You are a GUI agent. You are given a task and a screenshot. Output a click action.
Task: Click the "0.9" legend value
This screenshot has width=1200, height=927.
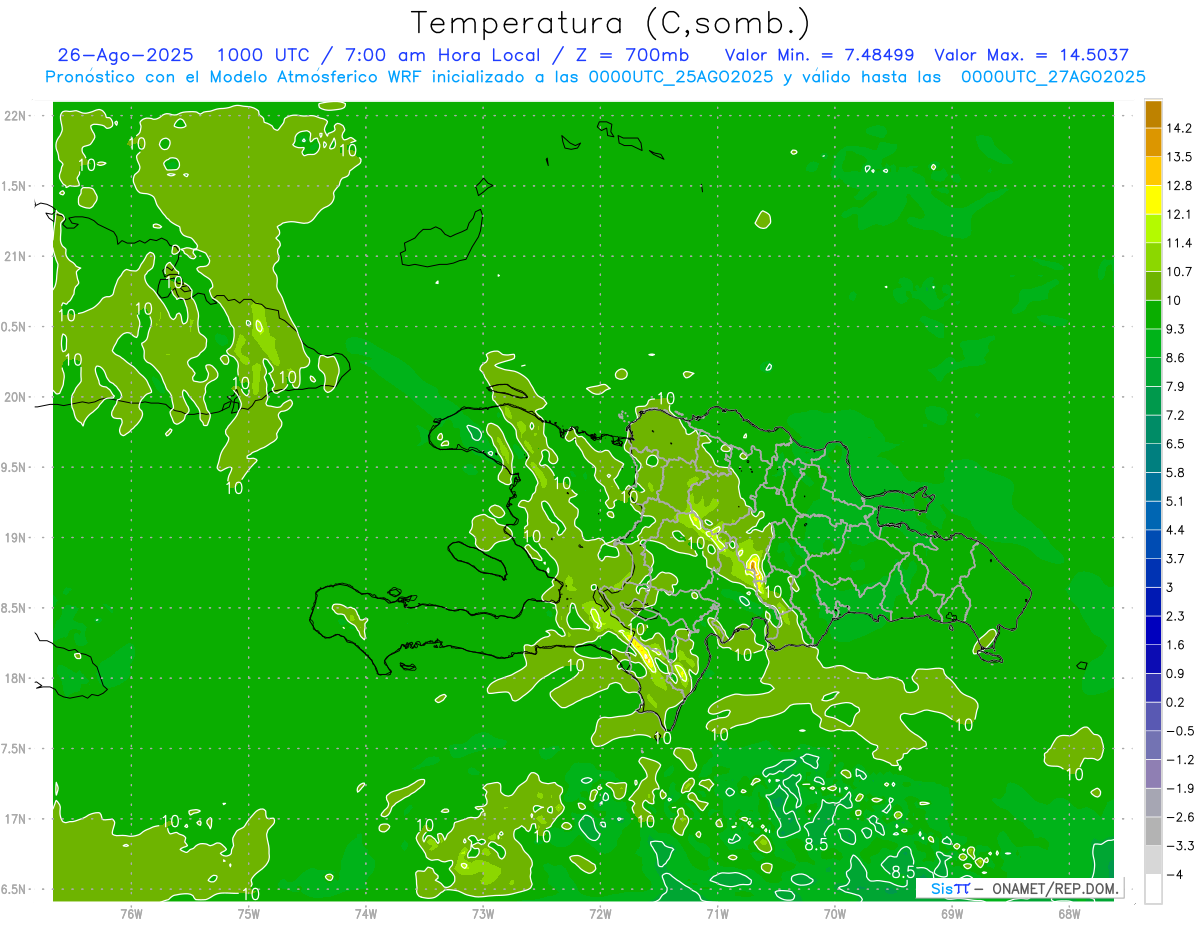tap(1175, 674)
